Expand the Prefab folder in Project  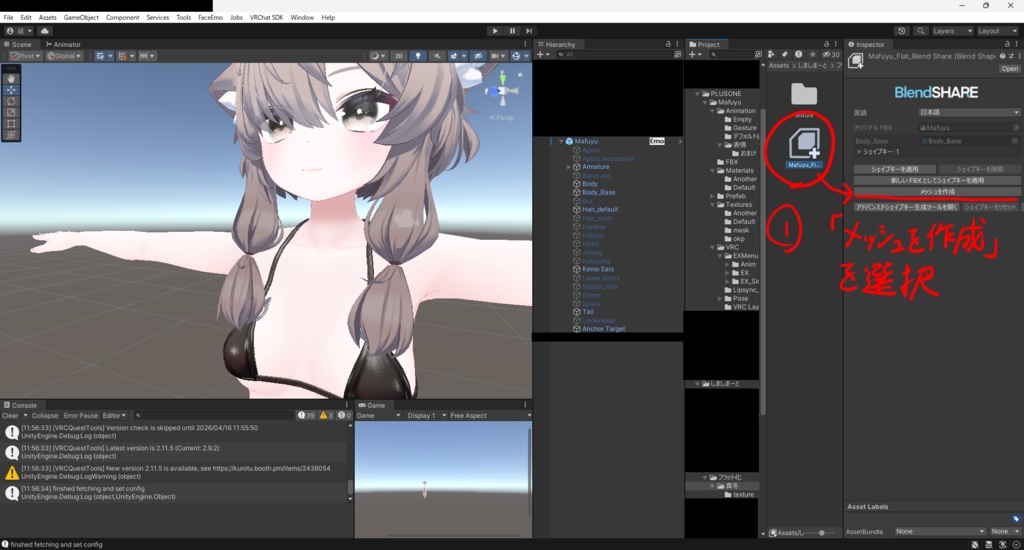[712, 196]
